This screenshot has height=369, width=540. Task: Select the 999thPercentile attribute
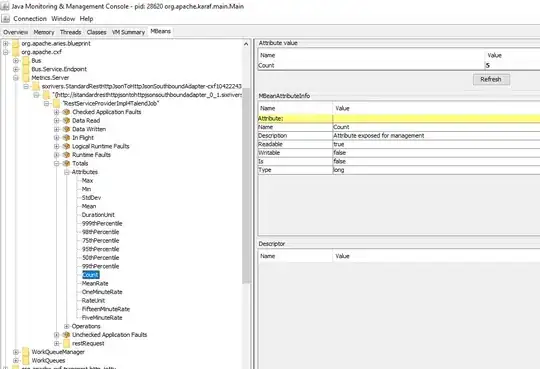(x=102, y=223)
